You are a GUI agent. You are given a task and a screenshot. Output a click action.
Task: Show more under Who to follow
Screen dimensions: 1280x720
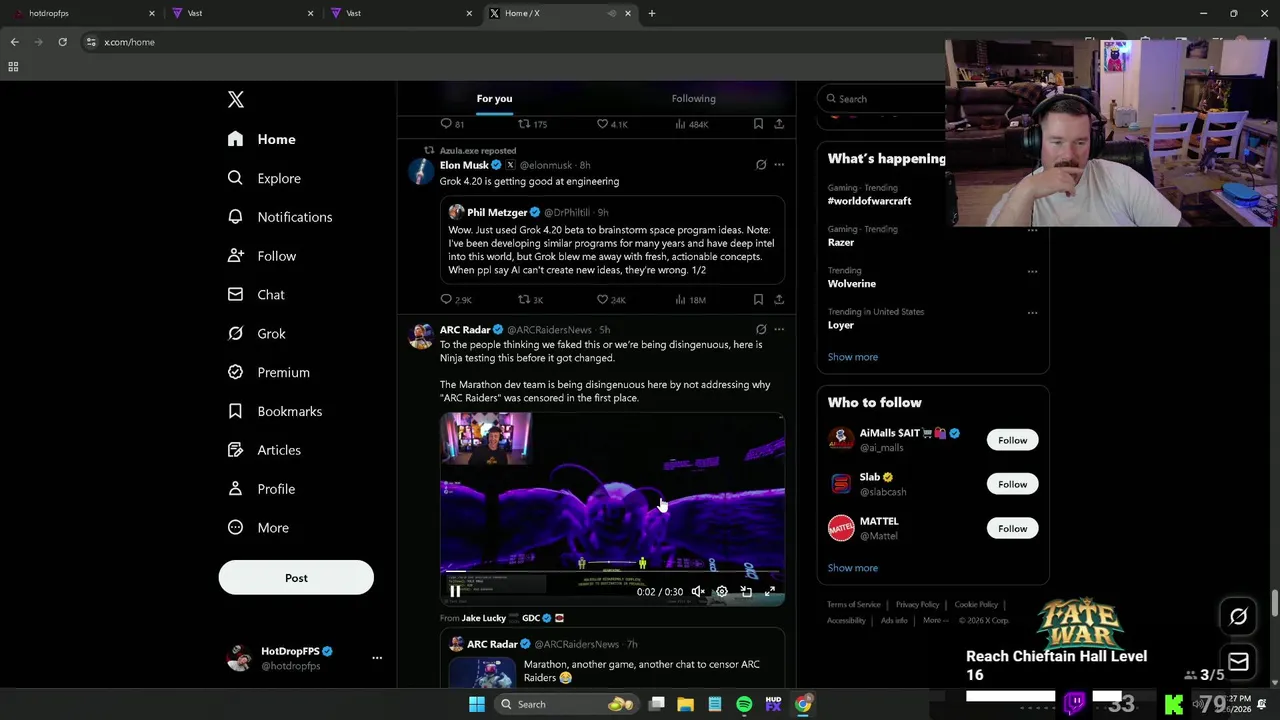pyautogui.click(x=852, y=568)
